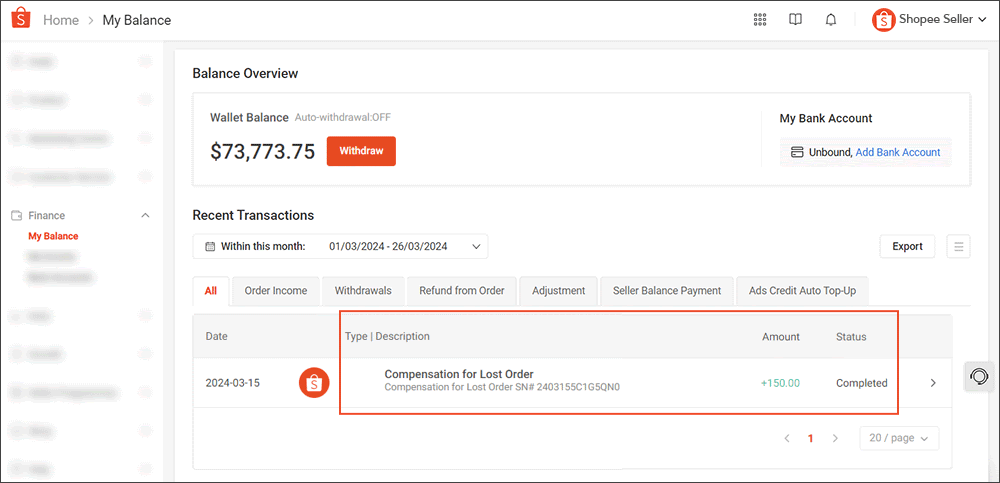The width and height of the screenshot is (1000, 483).
Task: Open the date range dropdown
Action: pos(341,246)
